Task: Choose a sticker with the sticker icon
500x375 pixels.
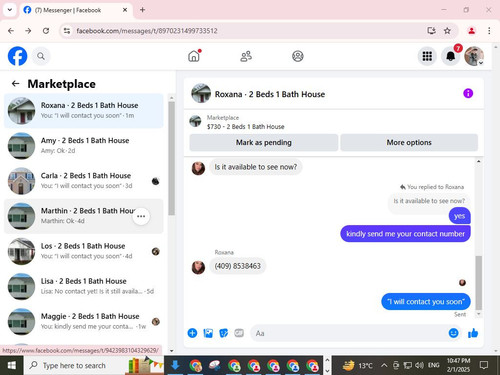Action: point(224,333)
